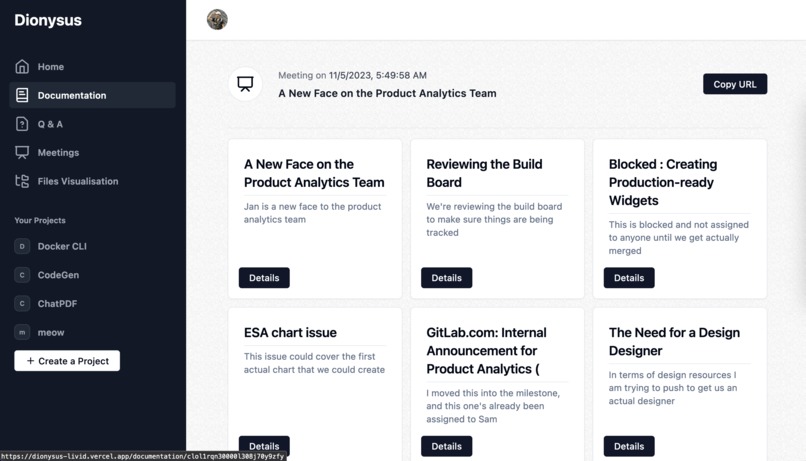This screenshot has height=461, width=806.
Task: Click the Copy URL button
Action: tap(735, 84)
